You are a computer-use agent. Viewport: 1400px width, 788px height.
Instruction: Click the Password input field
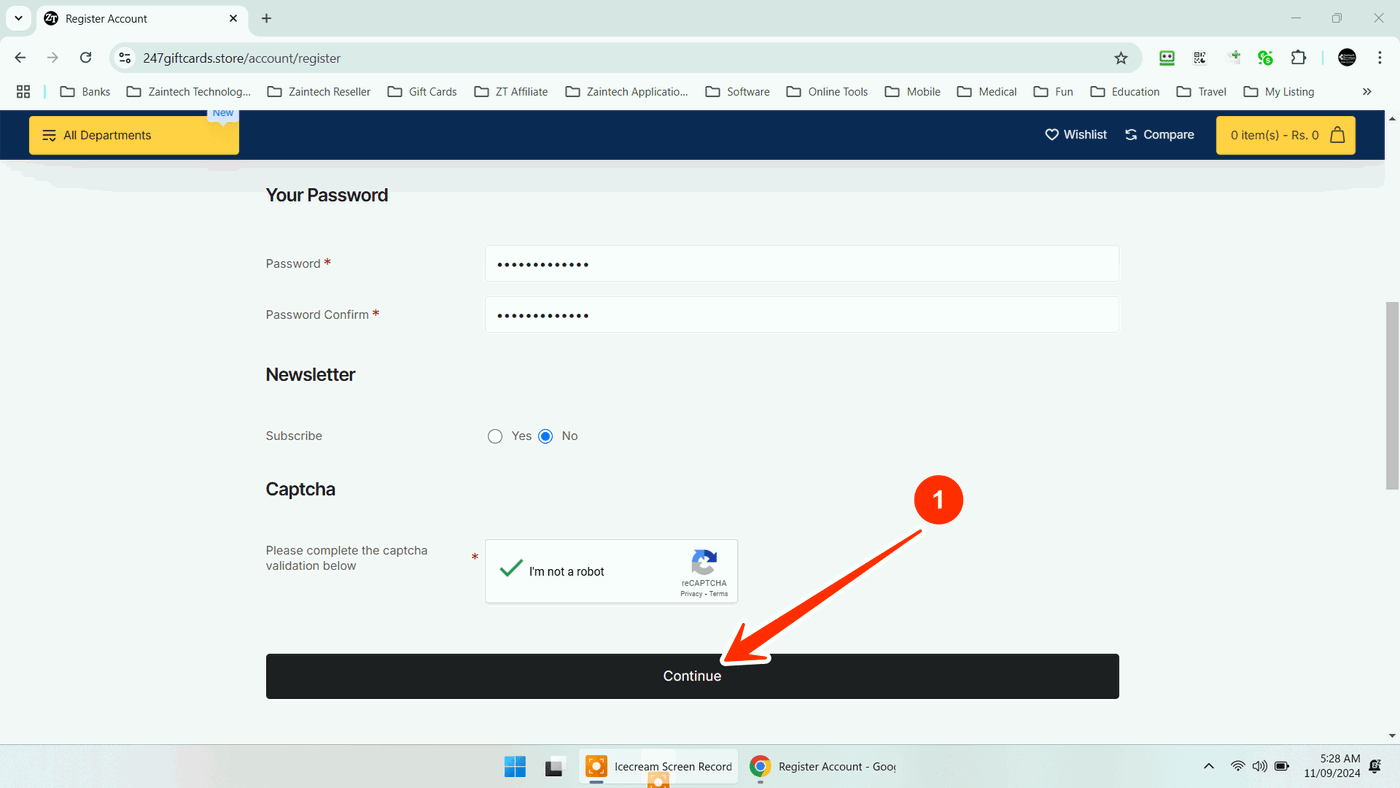point(802,264)
